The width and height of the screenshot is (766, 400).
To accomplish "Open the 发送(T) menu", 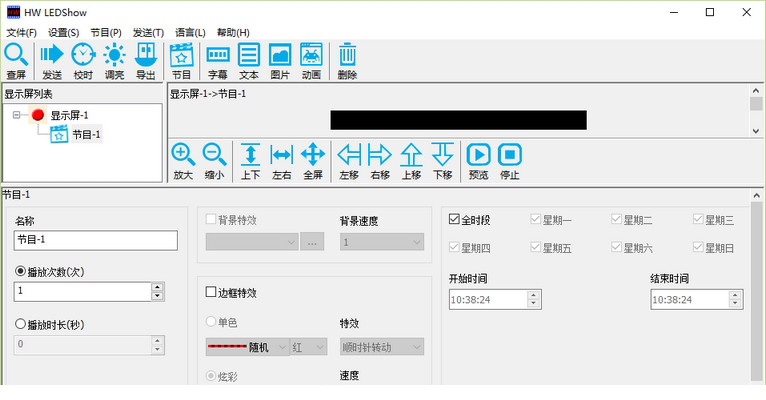I will click(149, 33).
